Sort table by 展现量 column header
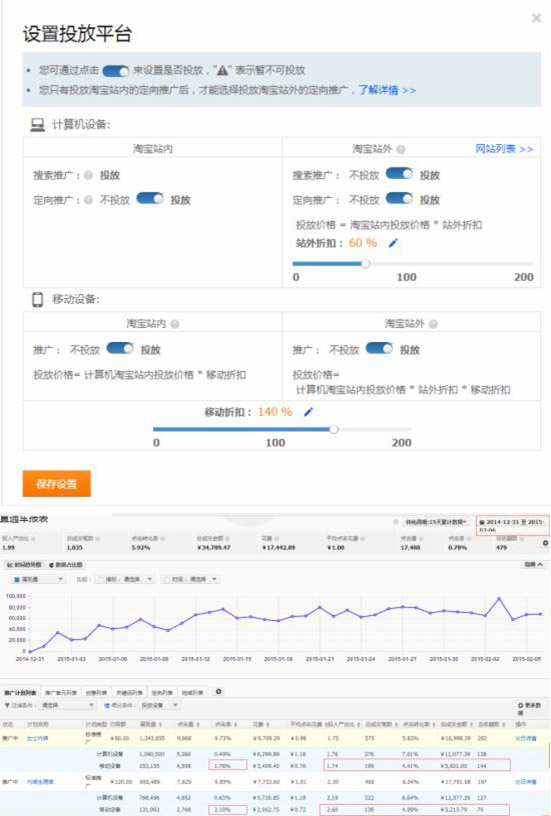551x816 pixels. (149, 724)
